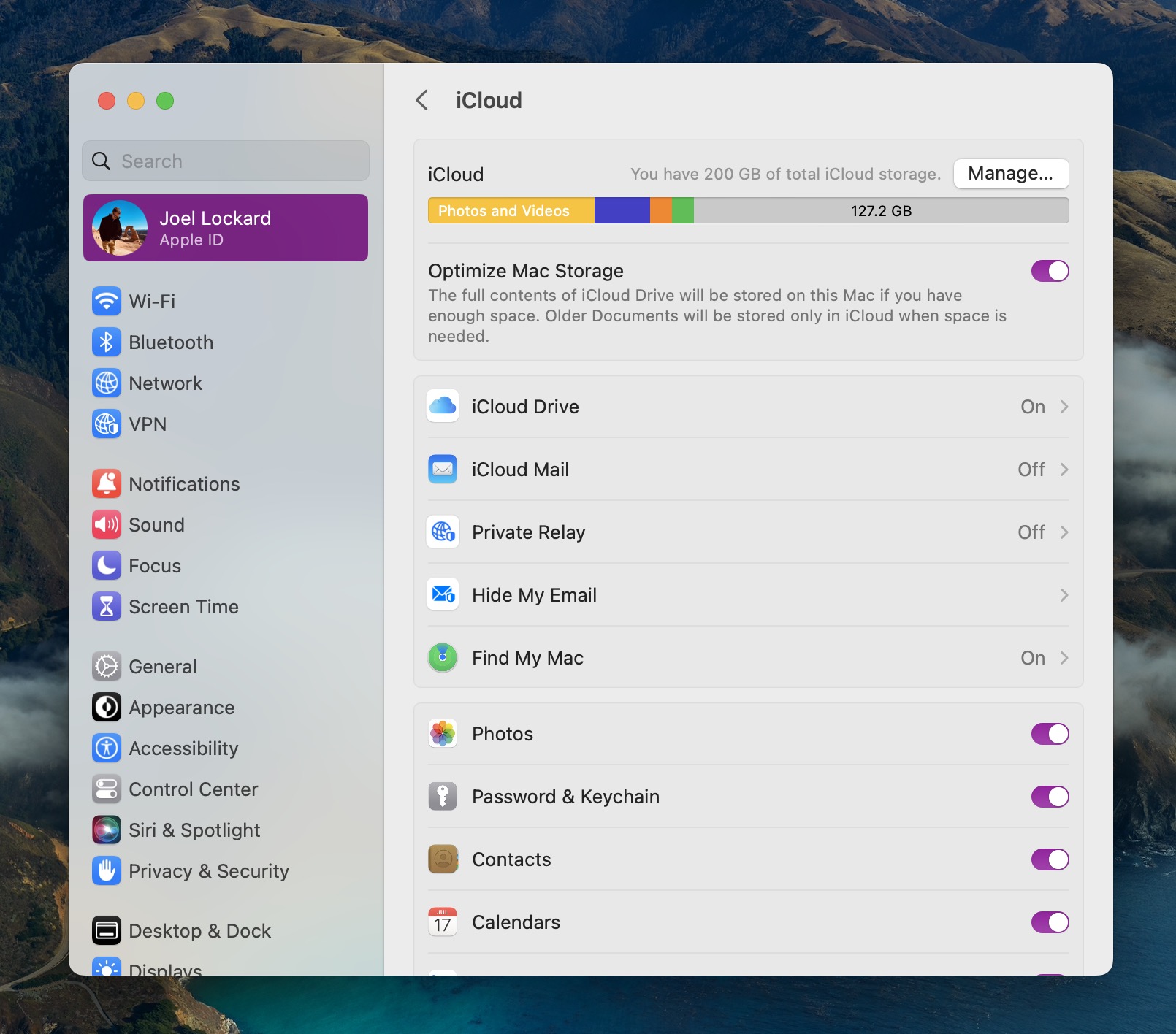Viewport: 1176px width, 1034px height.
Task: Click the 127.2 GB free space segment
Action: (882, 211)
